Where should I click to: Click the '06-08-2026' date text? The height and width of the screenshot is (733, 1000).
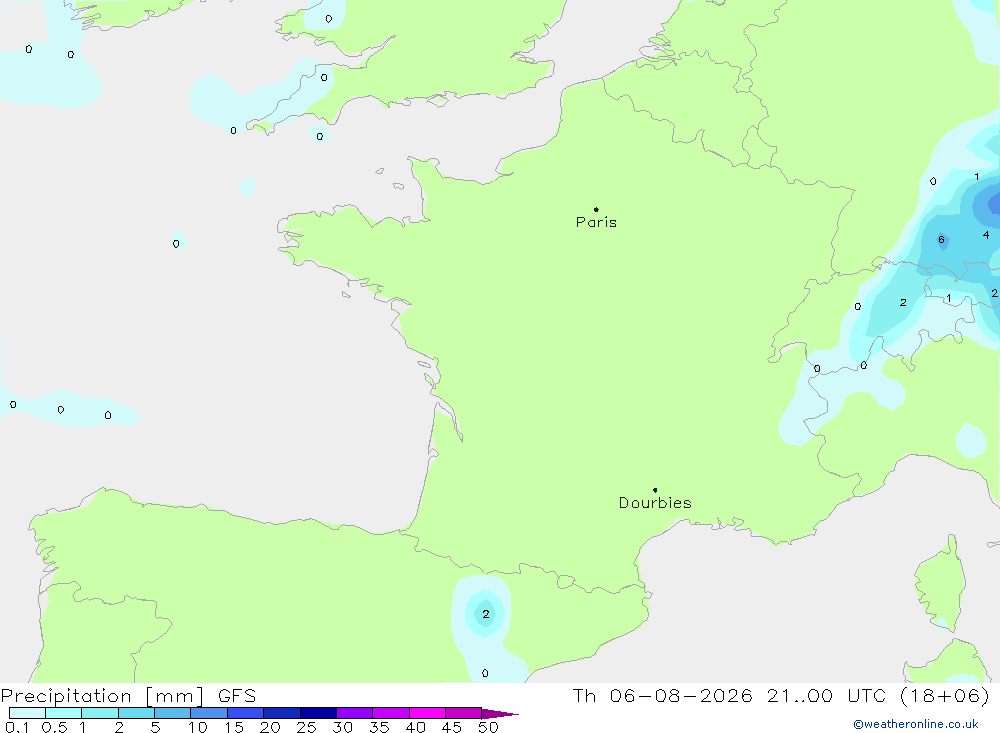pyautogui.click(x=681, y=696)
